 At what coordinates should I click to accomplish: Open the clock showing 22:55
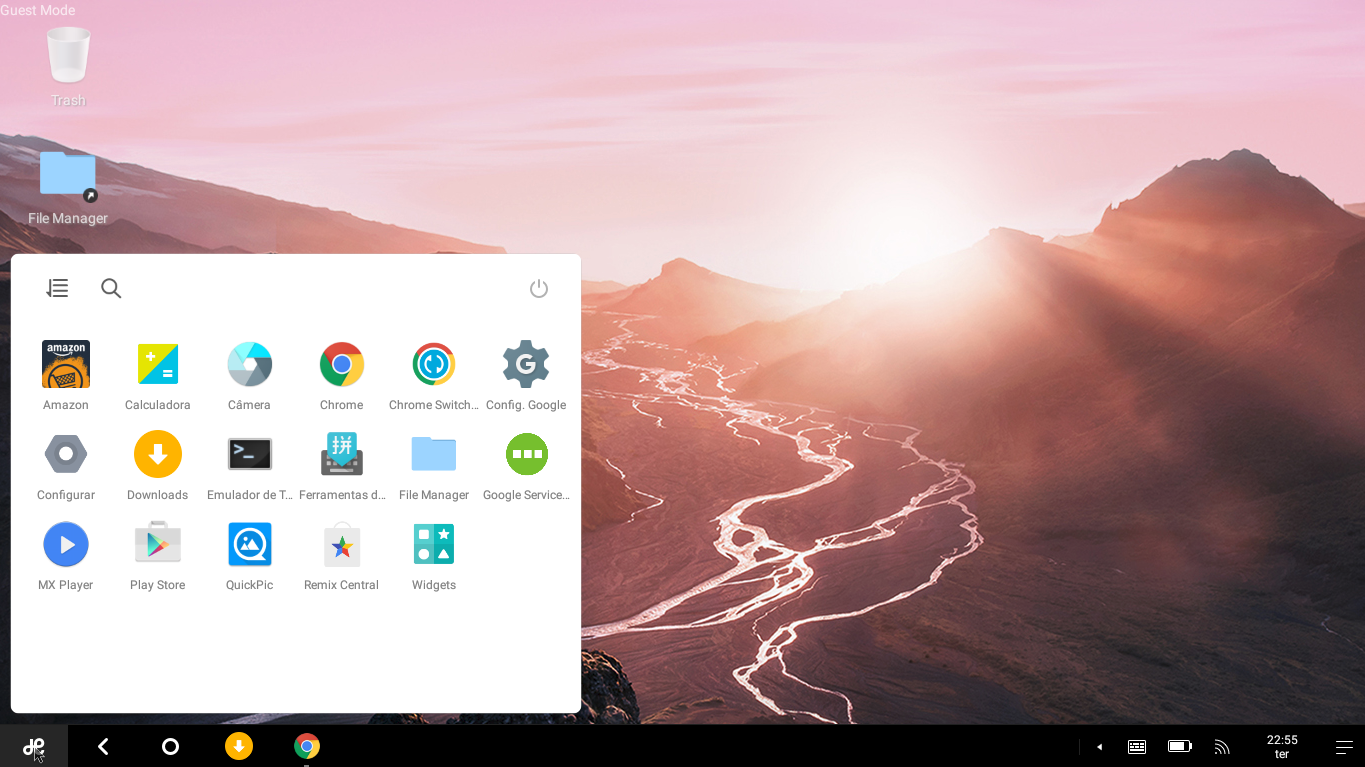(1282, 746)
